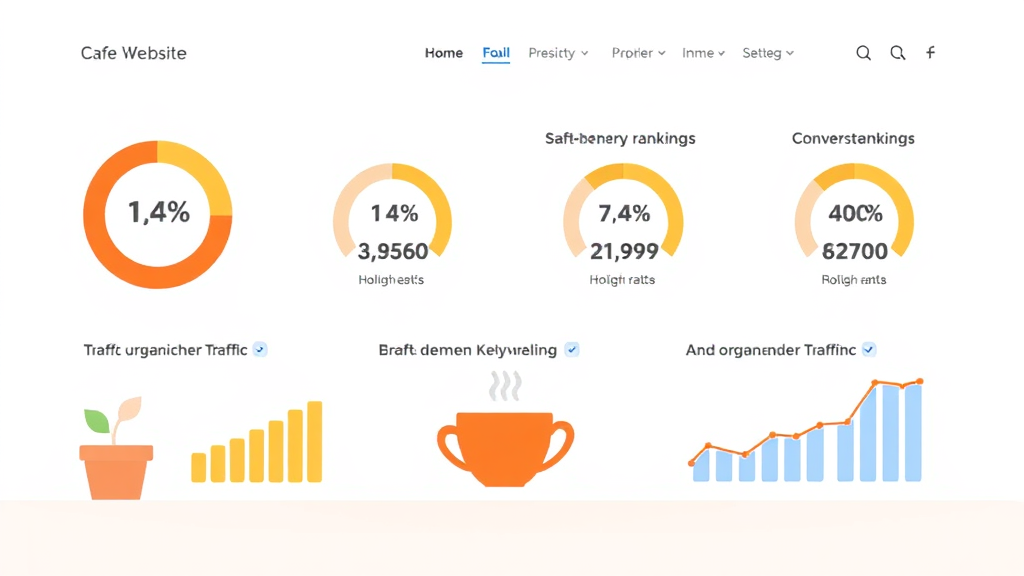This screenshot has width=1024, height=576.
Task: Select the yellow bar chart beside the plant
Action: pos(257,440)
